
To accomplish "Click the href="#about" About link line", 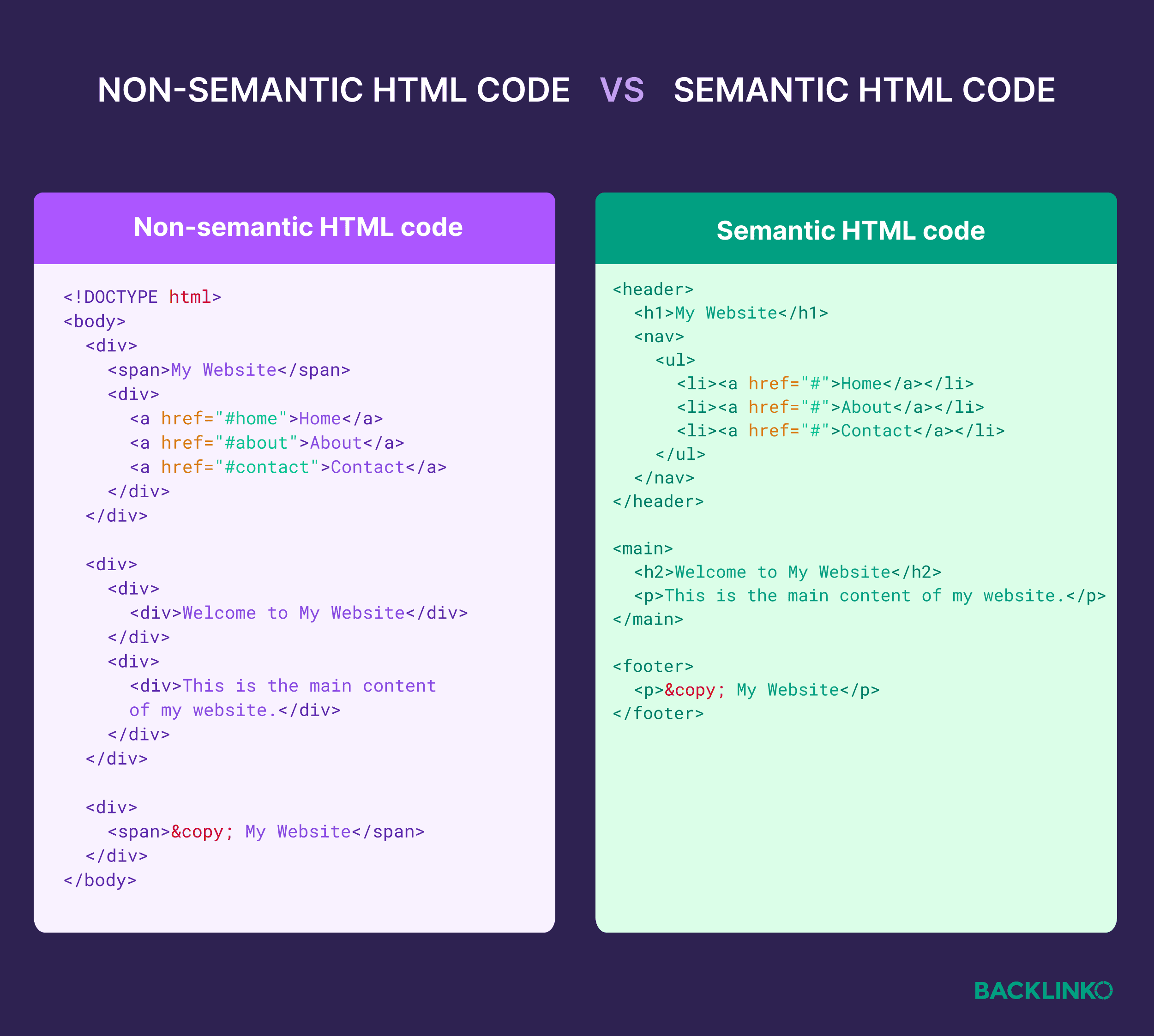I will pos(267,443).
